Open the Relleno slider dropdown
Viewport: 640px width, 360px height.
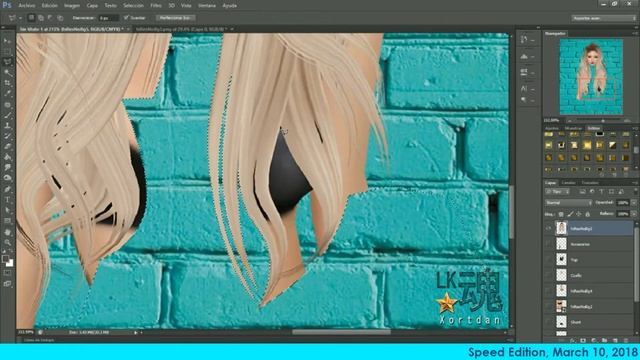(634, 213)
